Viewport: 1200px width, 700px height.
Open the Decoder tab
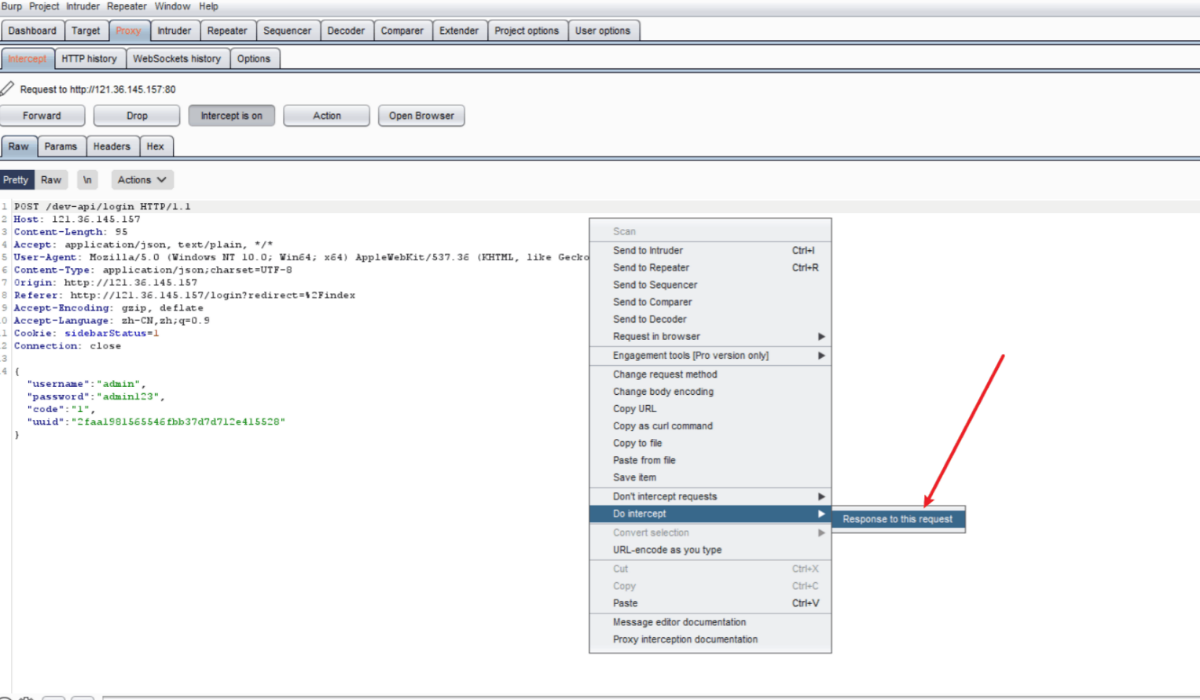tap(346, 31)
